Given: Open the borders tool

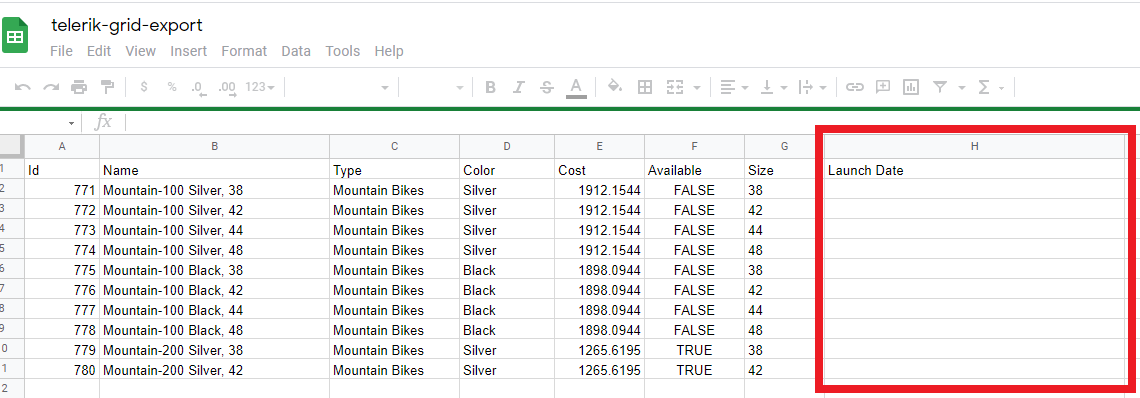Looking at the screenshot, I should [644, 87].
